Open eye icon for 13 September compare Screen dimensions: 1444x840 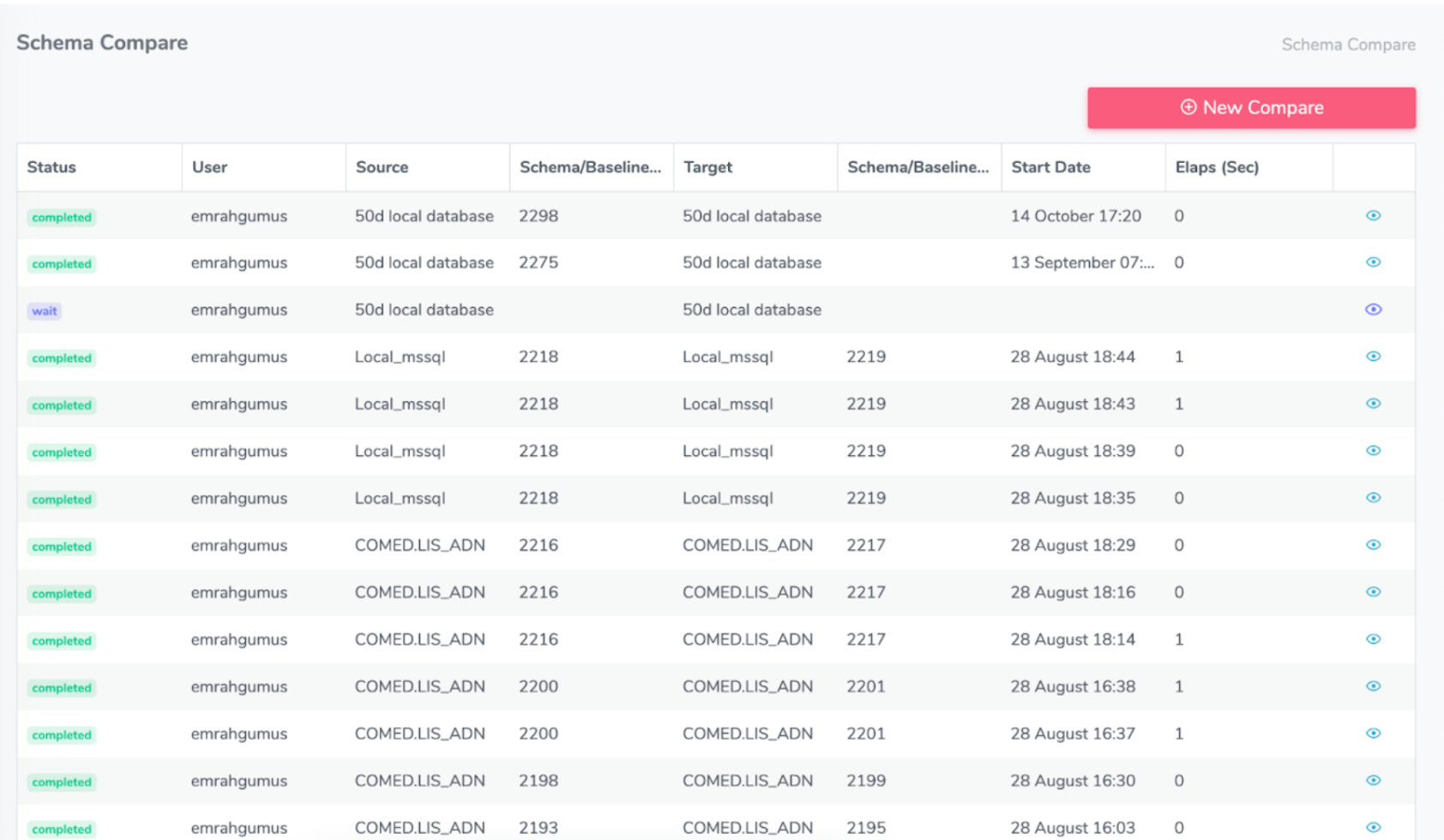(x=1373, y=262)
